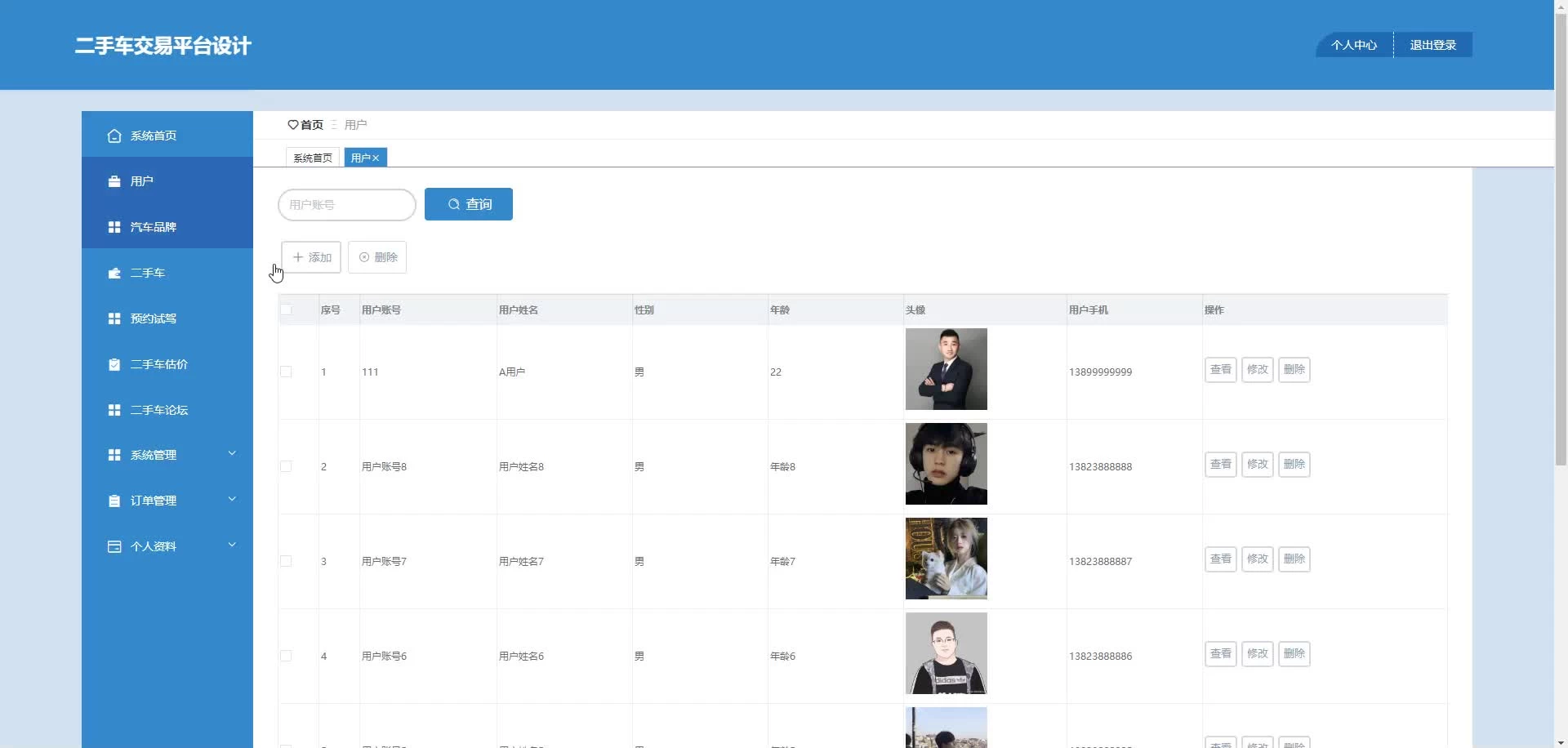
Task: Click 删除 for 用户账号8
Action: click(1294, 465)
